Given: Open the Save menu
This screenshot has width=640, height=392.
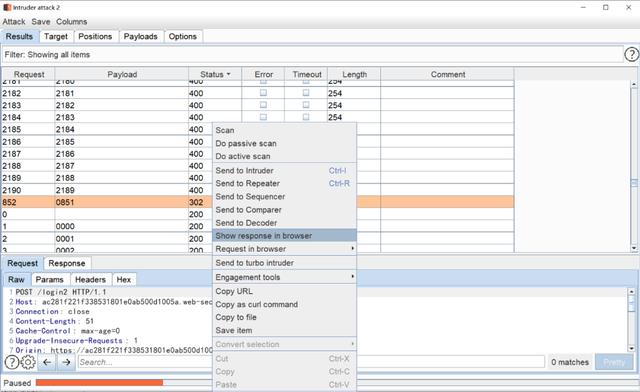Looking at the screenshot, I should click(41, 22).
